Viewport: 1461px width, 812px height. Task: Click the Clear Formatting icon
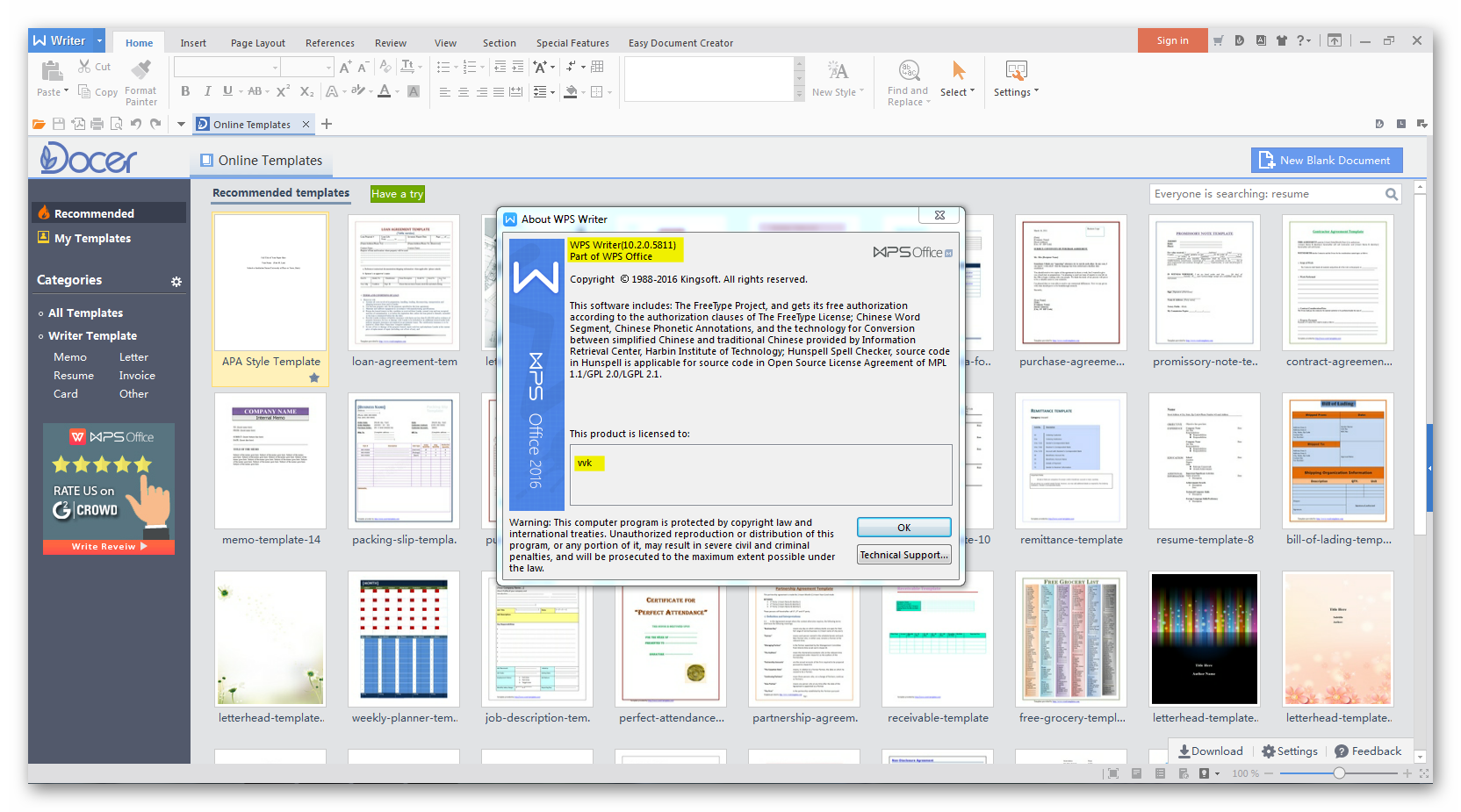(385, 67)
